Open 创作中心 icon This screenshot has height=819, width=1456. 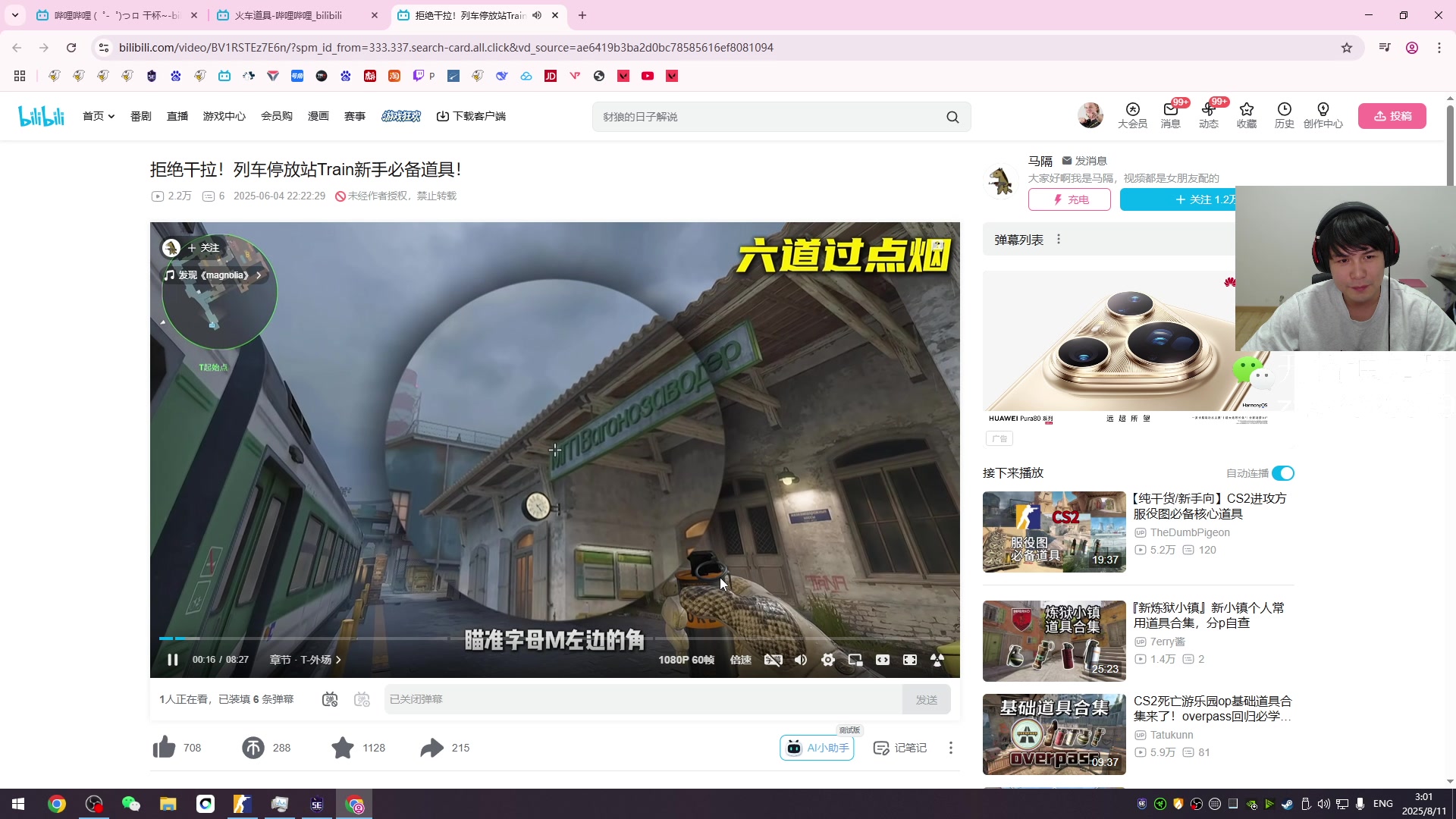[1323, 115]
